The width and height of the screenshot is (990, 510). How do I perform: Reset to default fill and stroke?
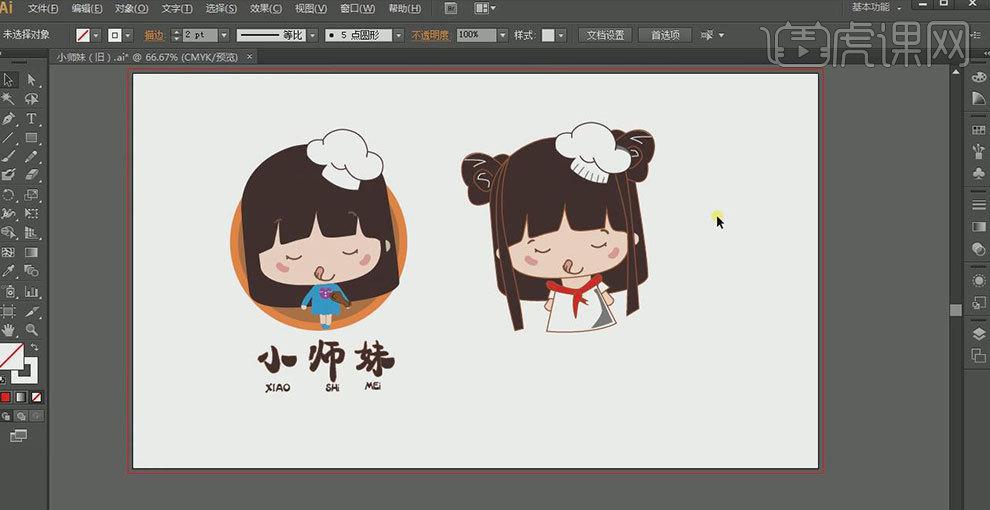pyautogui.click(x=3, y=381)
